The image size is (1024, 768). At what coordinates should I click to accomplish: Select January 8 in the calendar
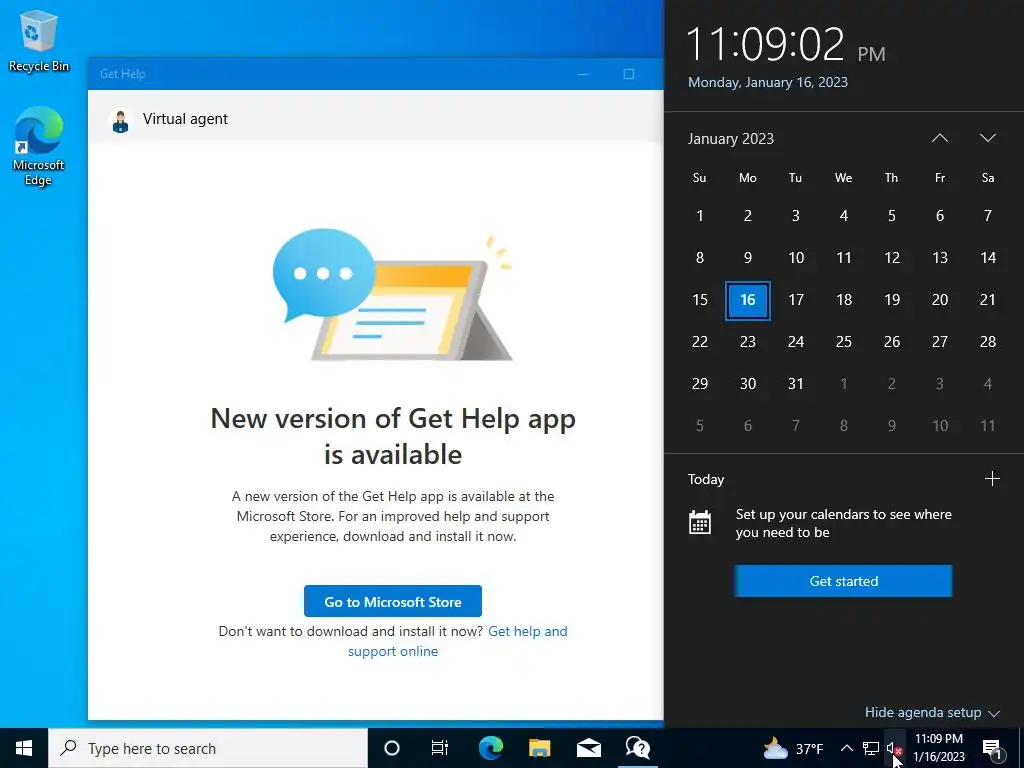point(699,258)
